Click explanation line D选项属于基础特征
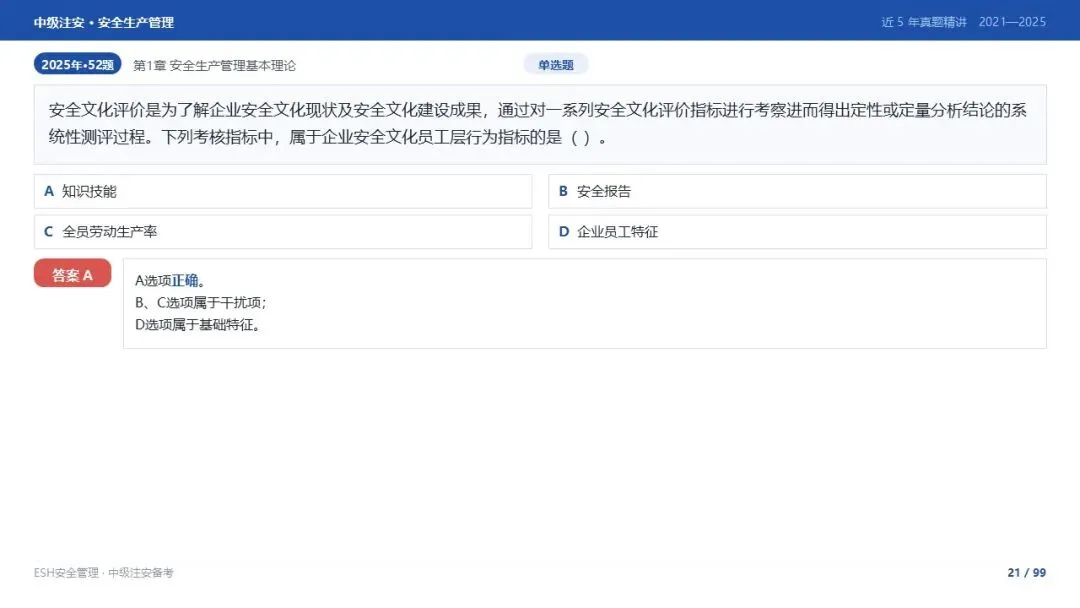 [198, 324]
